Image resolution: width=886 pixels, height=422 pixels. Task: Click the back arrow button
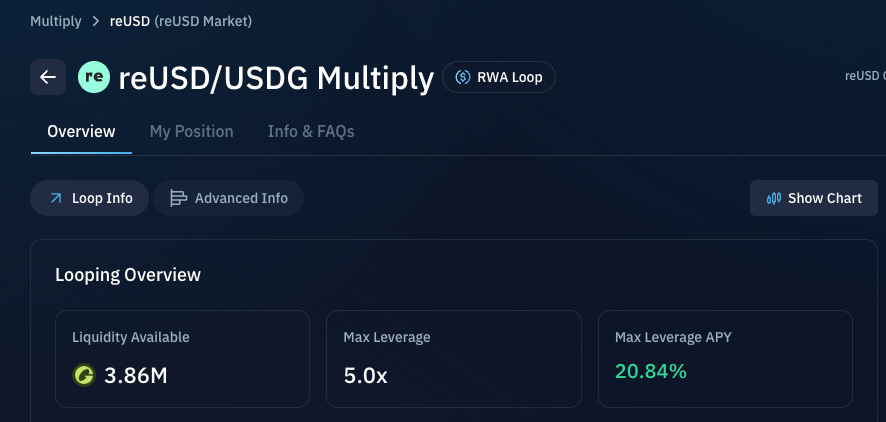(48, 77)
